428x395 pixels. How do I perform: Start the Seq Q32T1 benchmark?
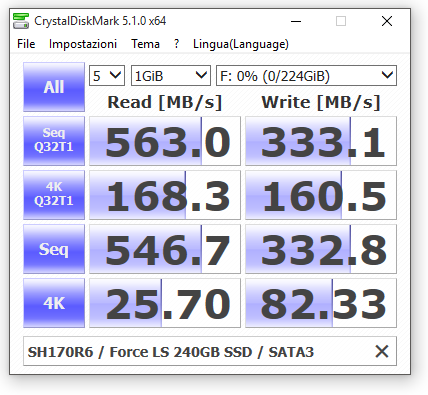click(x=54, y=141)
